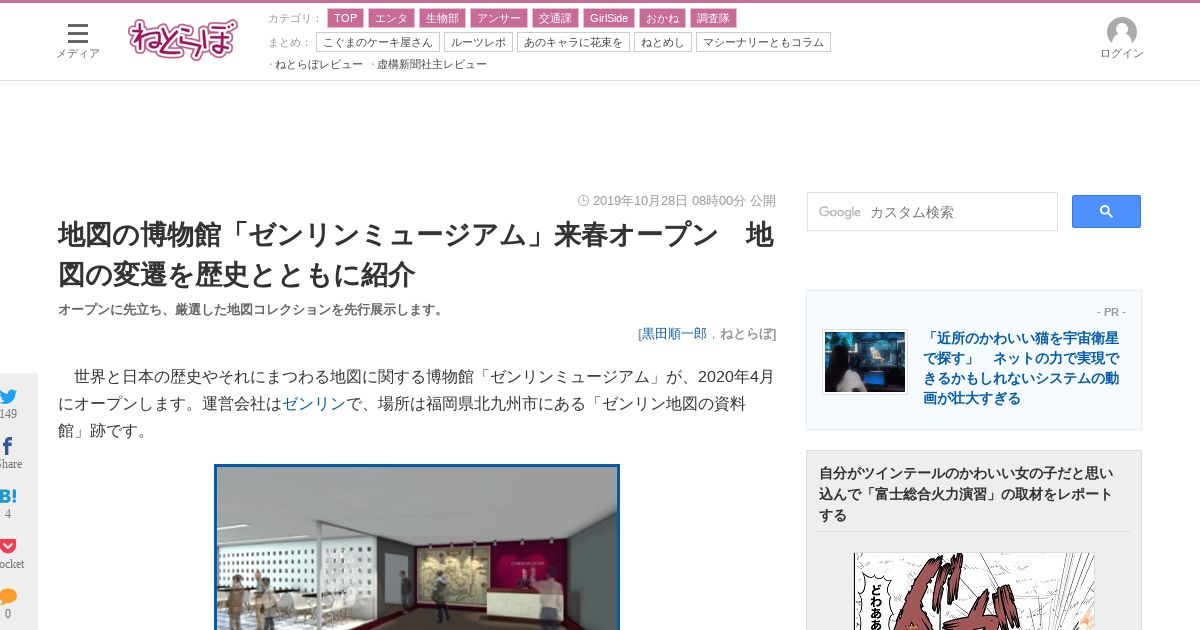Viewport: 1200px width, 630px height.
Task: Open author 黒田順一郎 link
Action: tap(674, 333)
